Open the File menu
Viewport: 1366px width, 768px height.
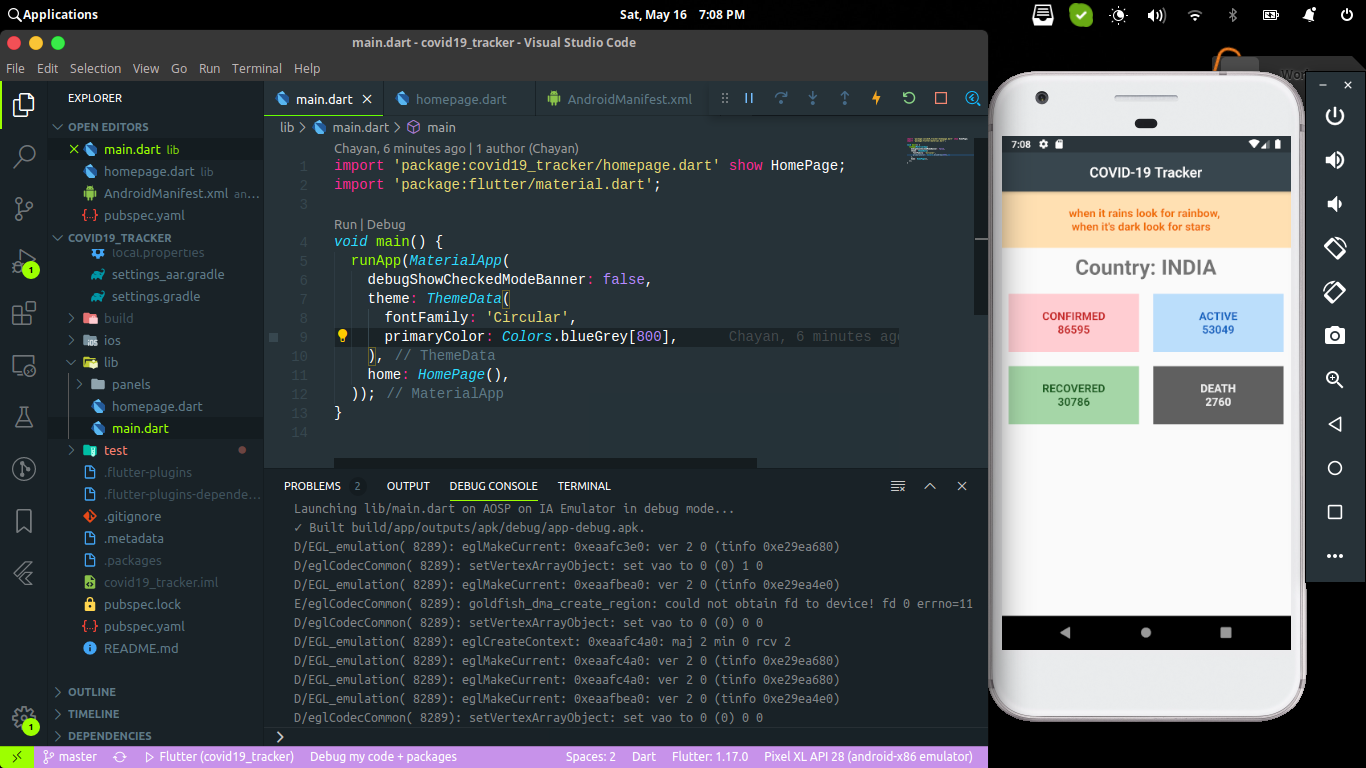point(15,69)
